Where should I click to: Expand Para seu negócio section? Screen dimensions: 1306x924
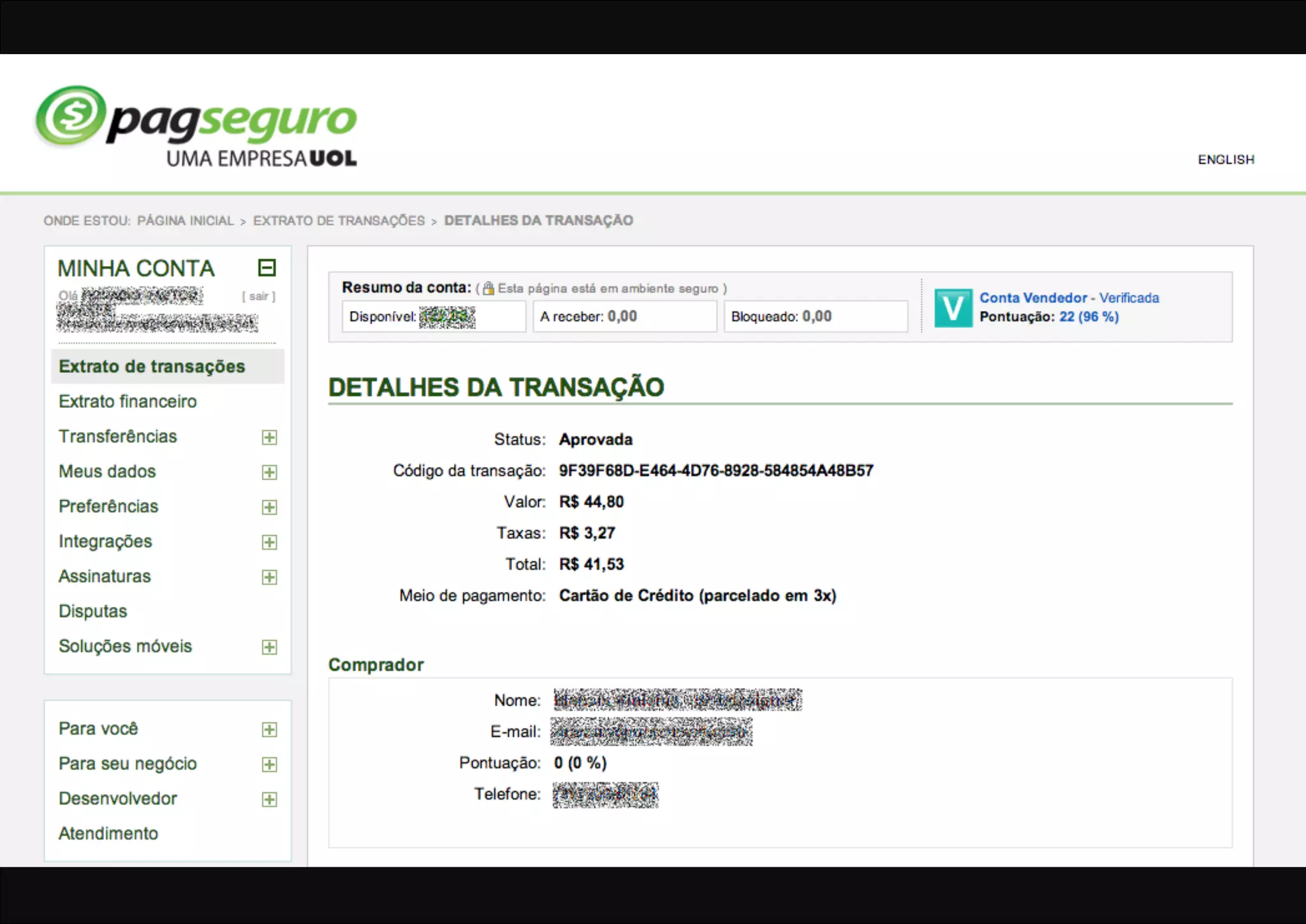pyautogui.click(x=269, y=765)
